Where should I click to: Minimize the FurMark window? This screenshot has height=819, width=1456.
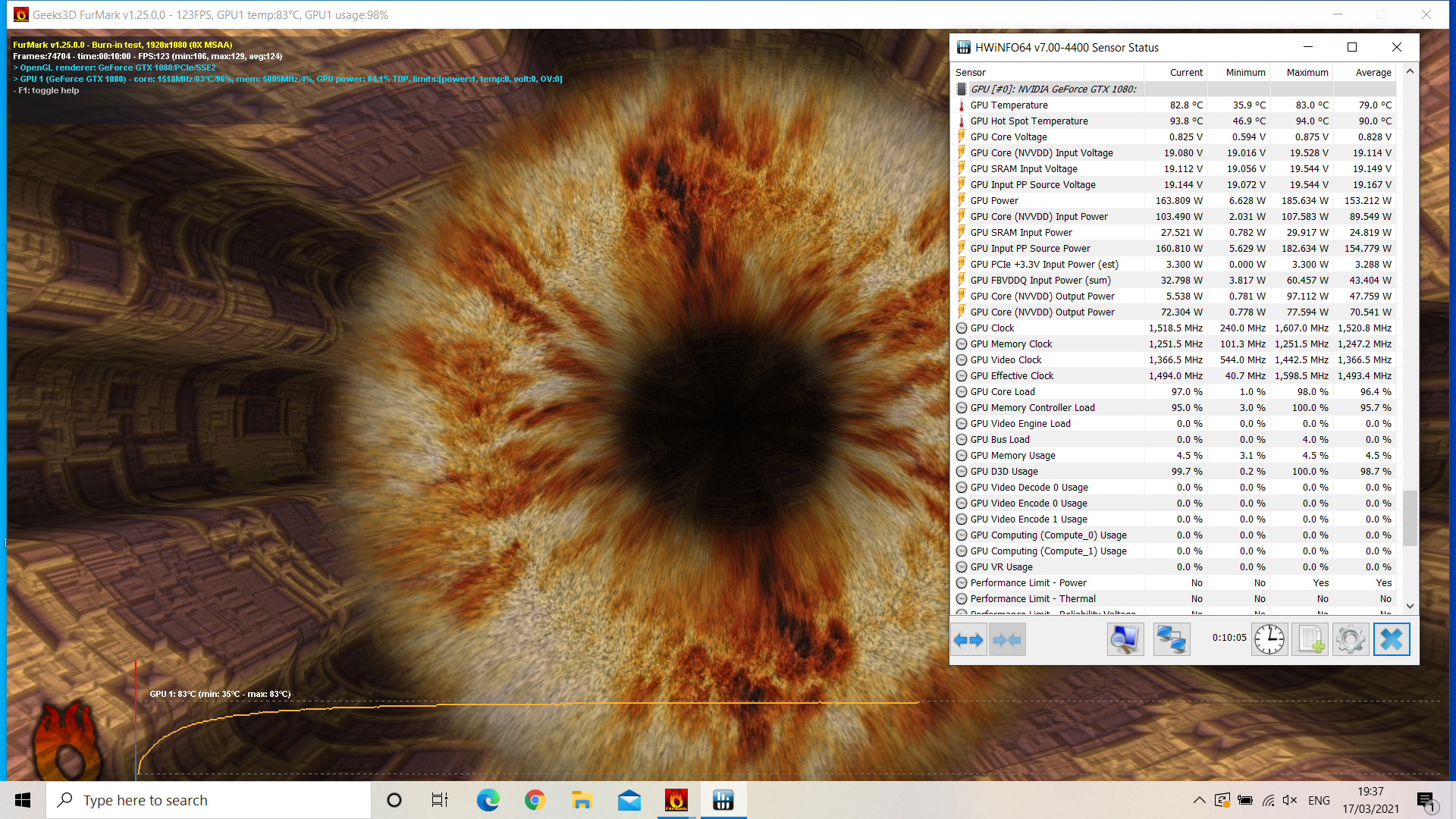(1338, 14)
